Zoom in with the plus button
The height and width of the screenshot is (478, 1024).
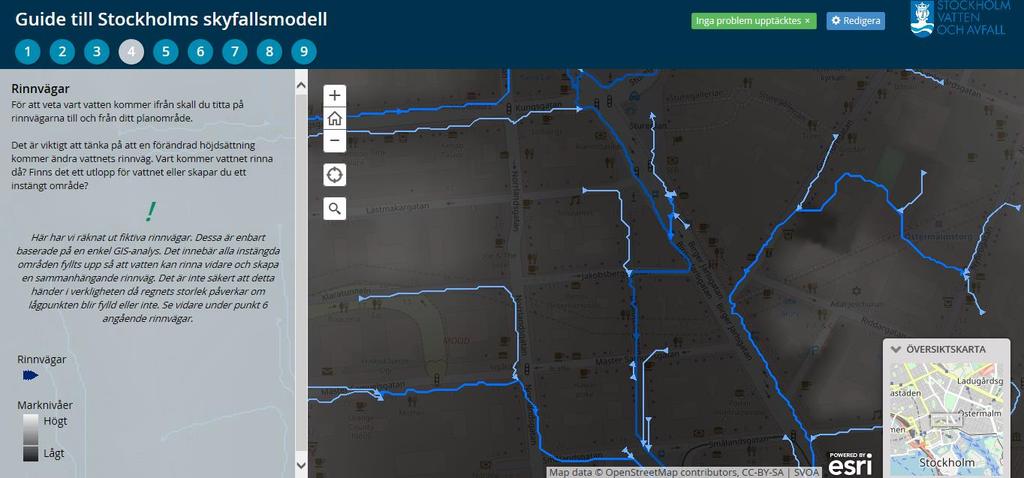click(334, 95)
